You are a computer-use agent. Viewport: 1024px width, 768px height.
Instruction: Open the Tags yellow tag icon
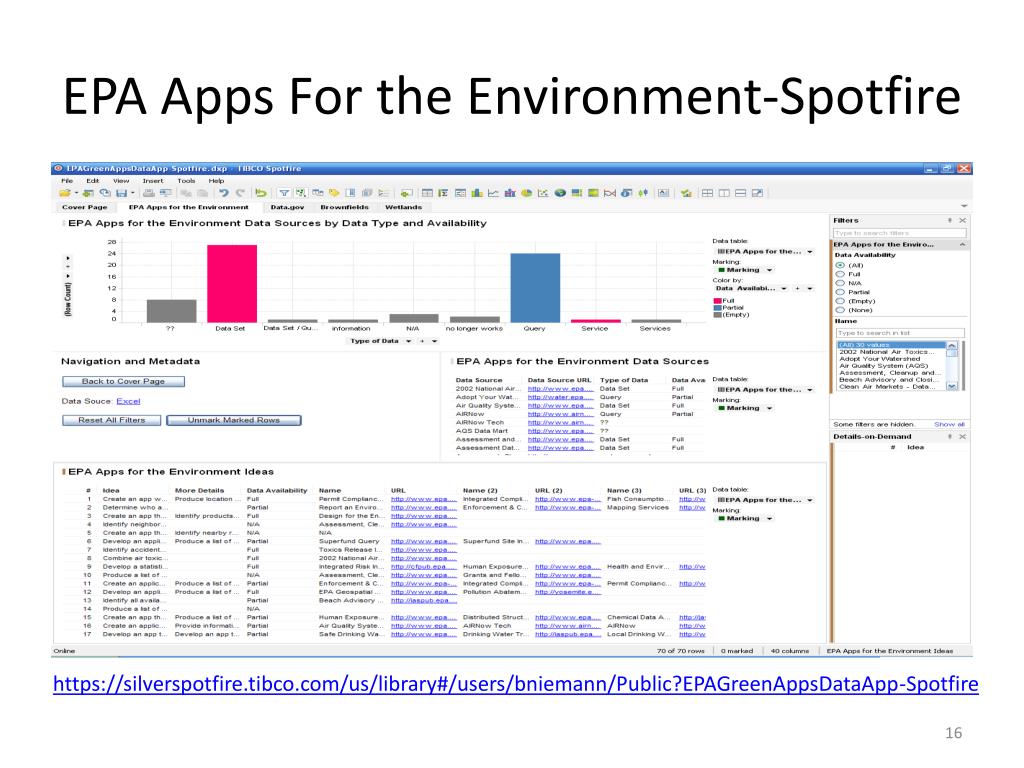(x=334, y=193)
